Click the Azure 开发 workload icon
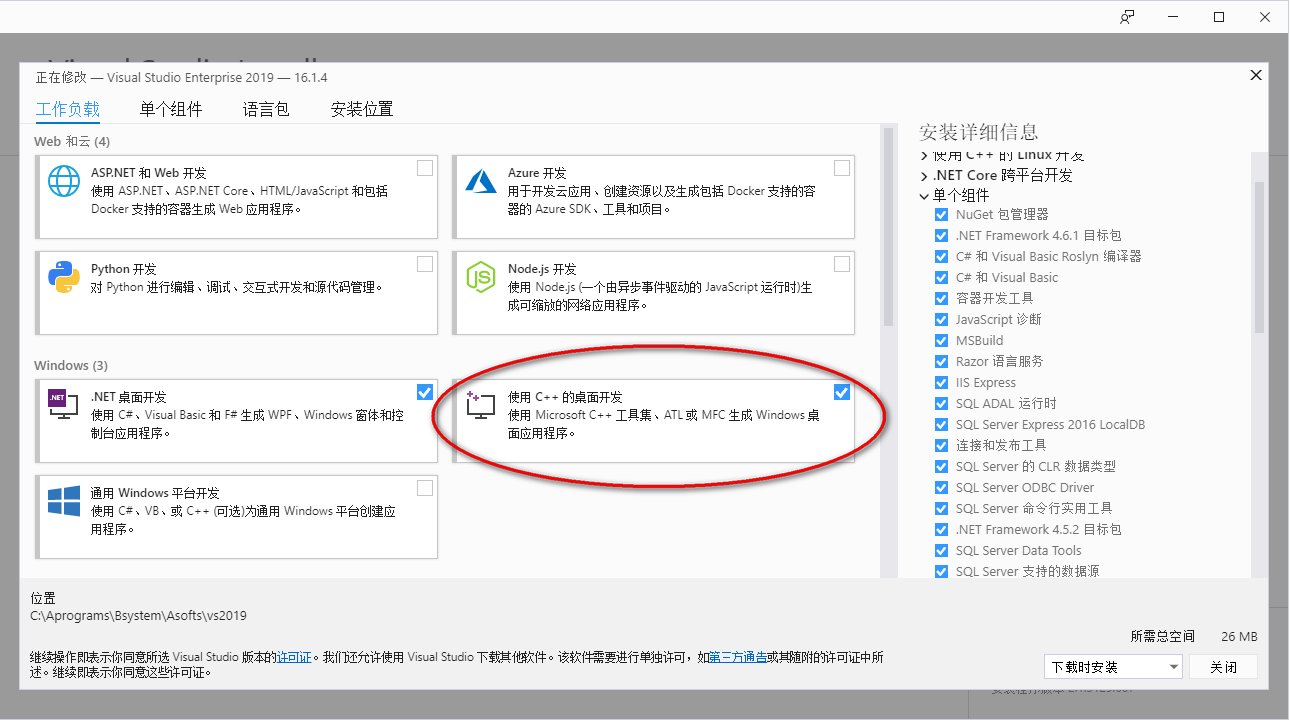The width and height of the screenshot is (1290, 720). 480,183
